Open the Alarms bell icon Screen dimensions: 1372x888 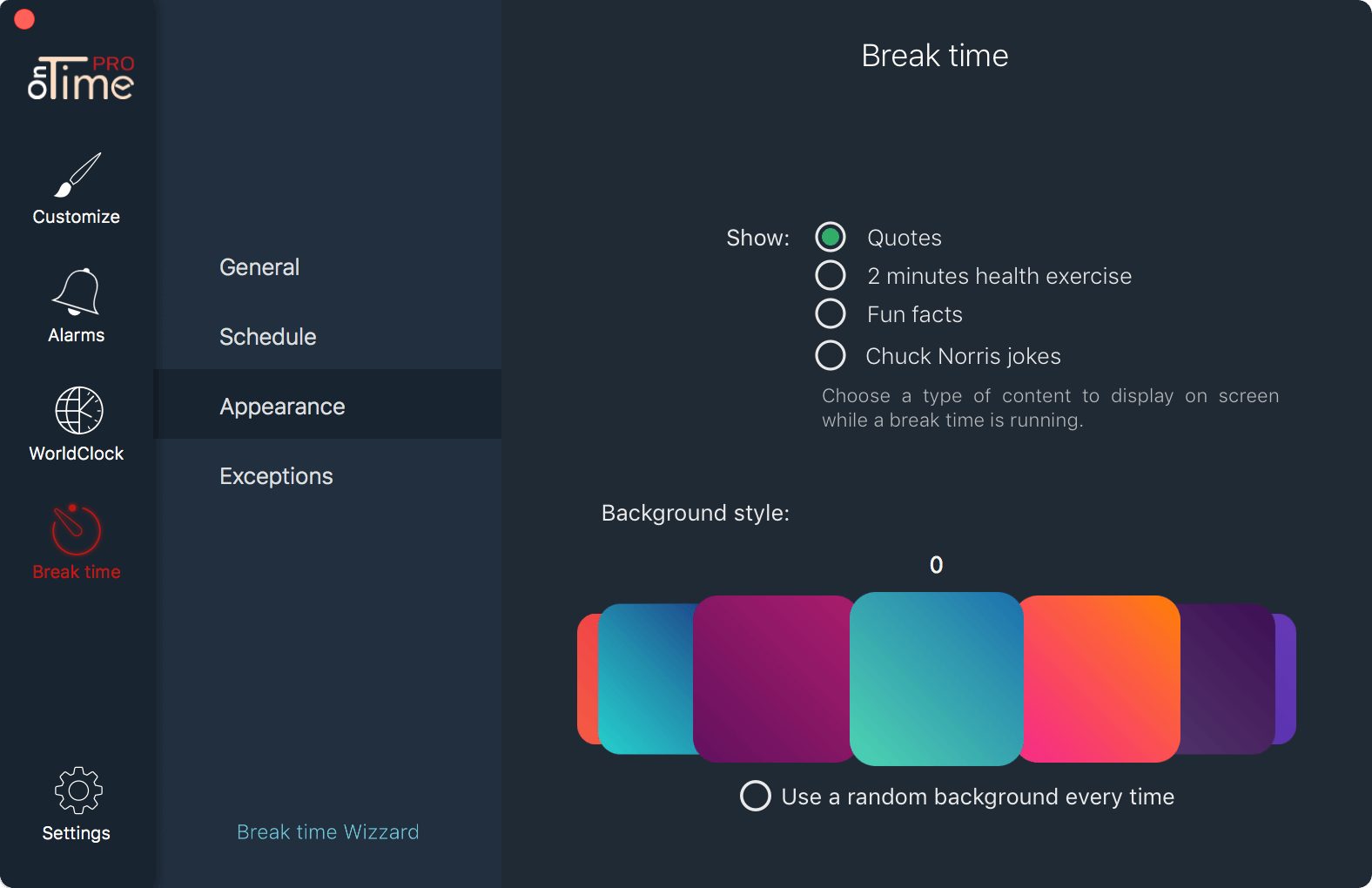click(77, 292)
